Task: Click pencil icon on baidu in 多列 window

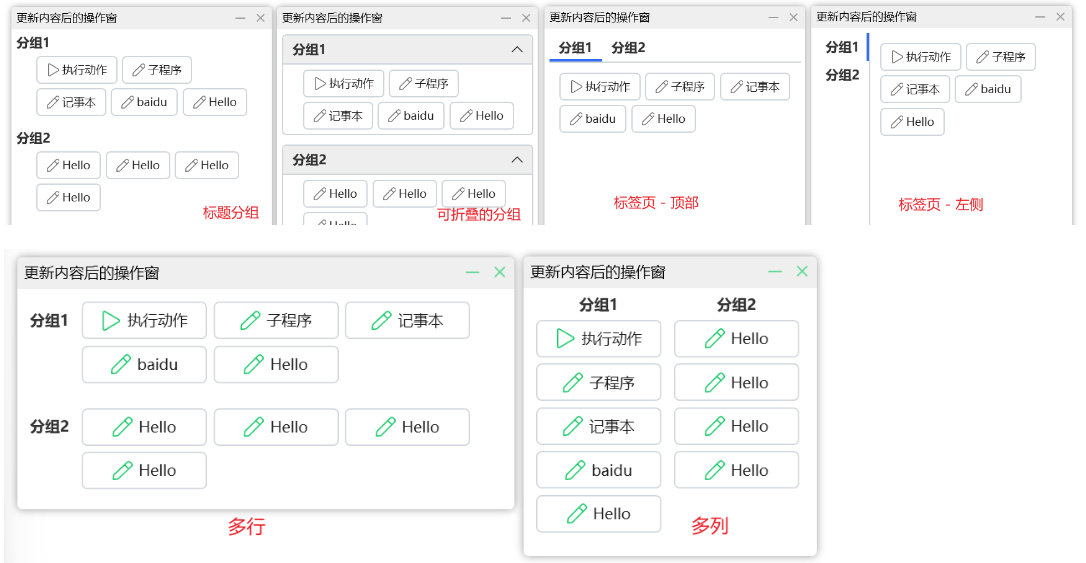Action: tap(574, 471)
